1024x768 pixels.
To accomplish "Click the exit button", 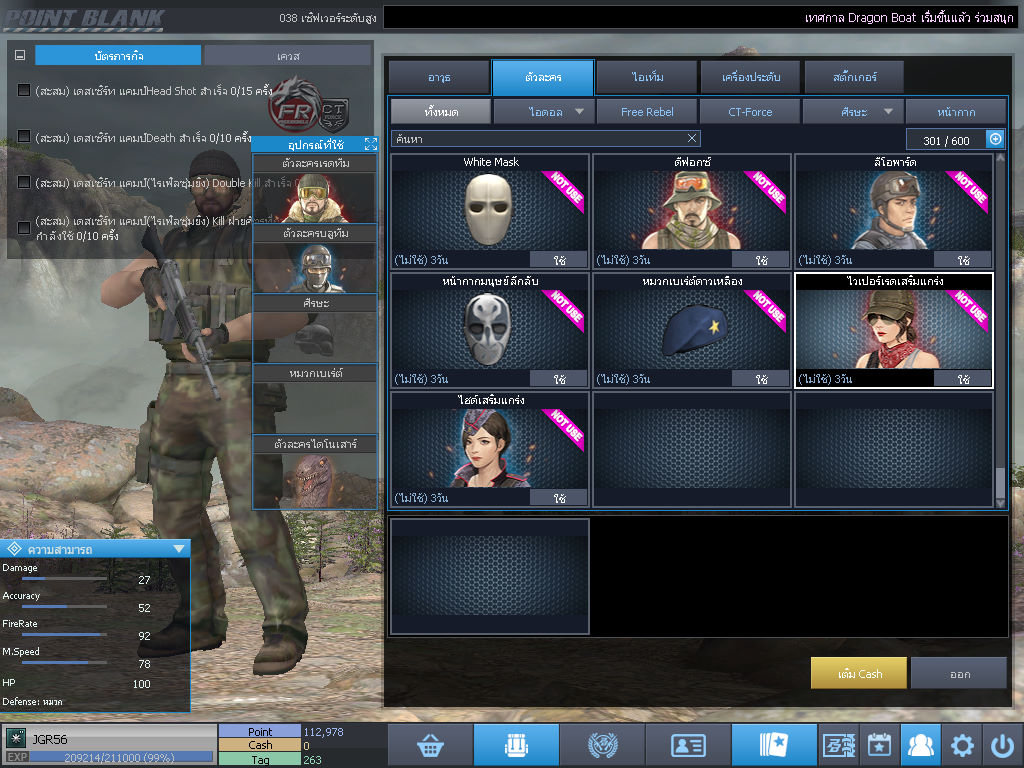I will [x=959, y=673].
